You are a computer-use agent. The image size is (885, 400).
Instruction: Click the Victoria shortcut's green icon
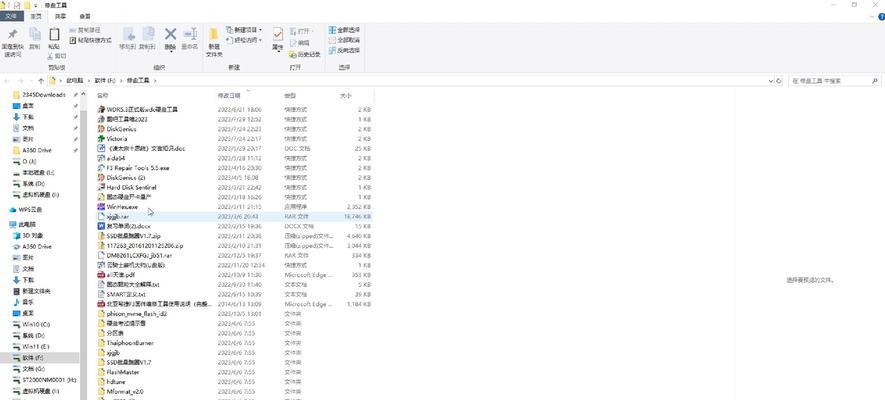tap(102, 139)
